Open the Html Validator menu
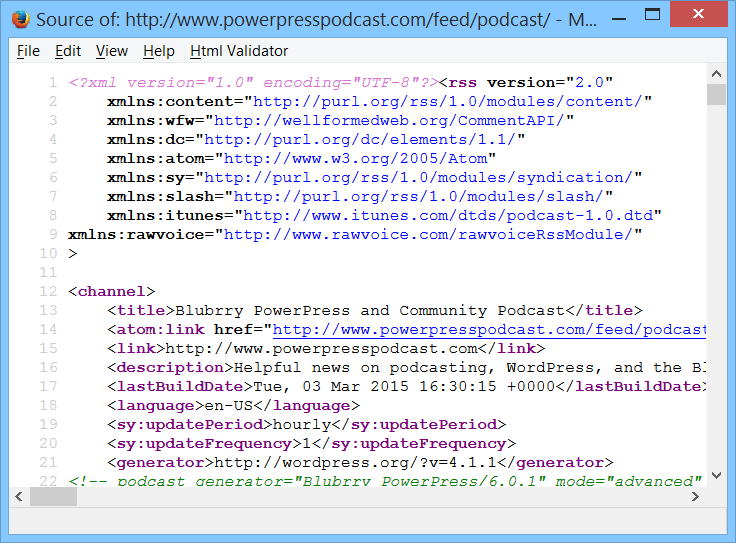736x543 pixels. tap(239, 51)
